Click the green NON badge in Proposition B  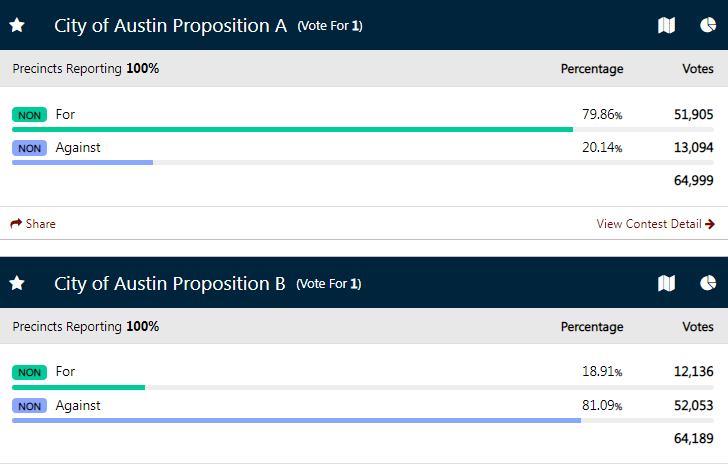tap(29, 372)
